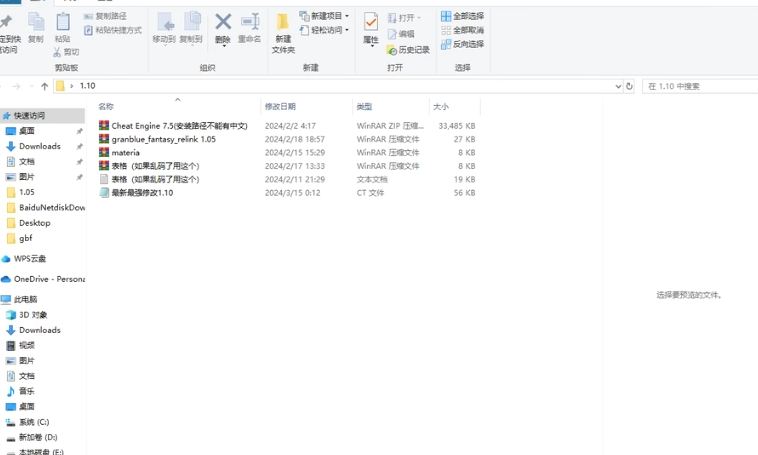Open gbf folder in quick access
The height and width of the screenshot is (455, 758).
click(x=26, y=238)
